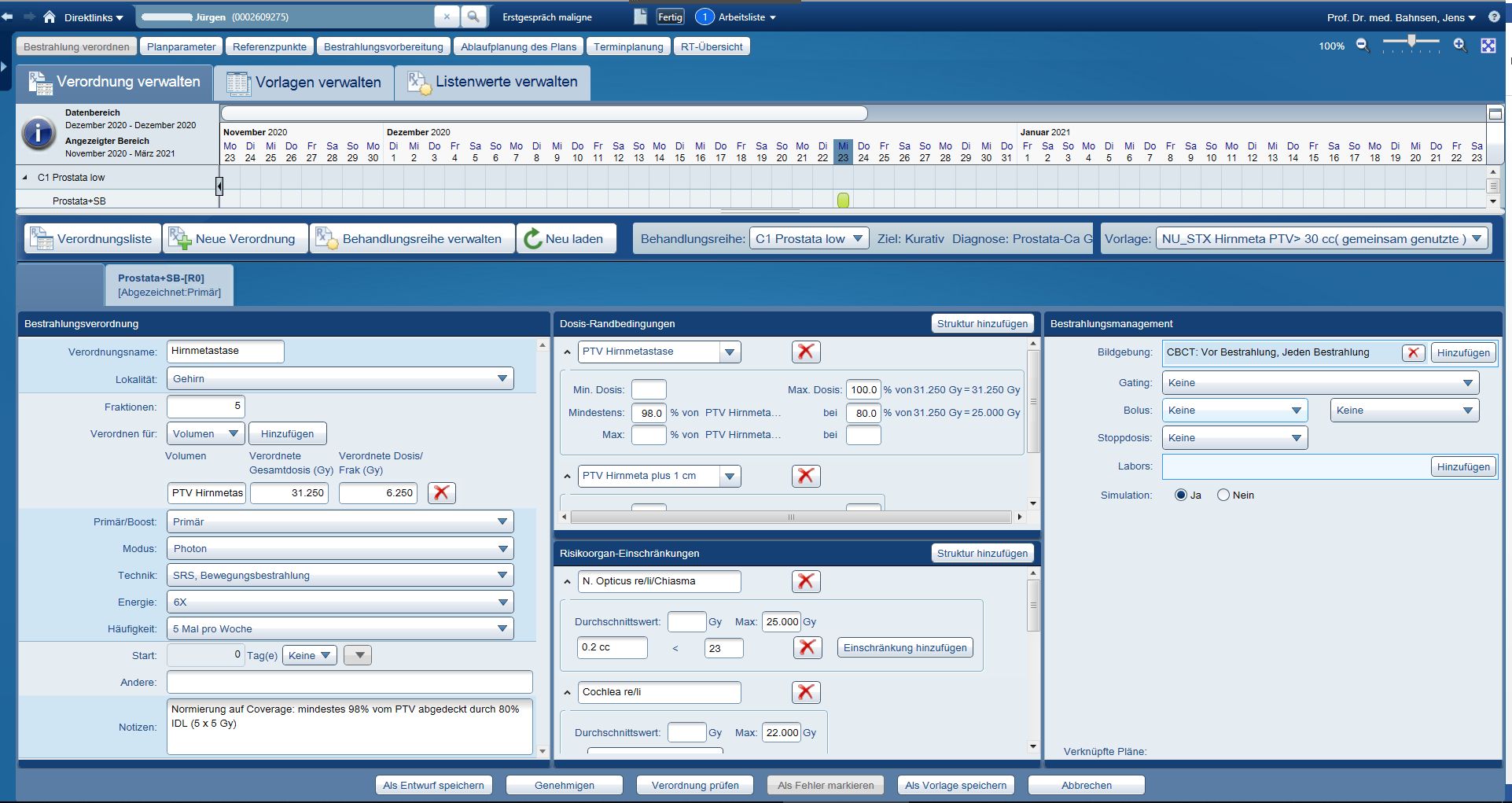1512x803 pixels.
Task: Remove the CBCT Bildgebung entry
Action: [x=1413, y=352]
